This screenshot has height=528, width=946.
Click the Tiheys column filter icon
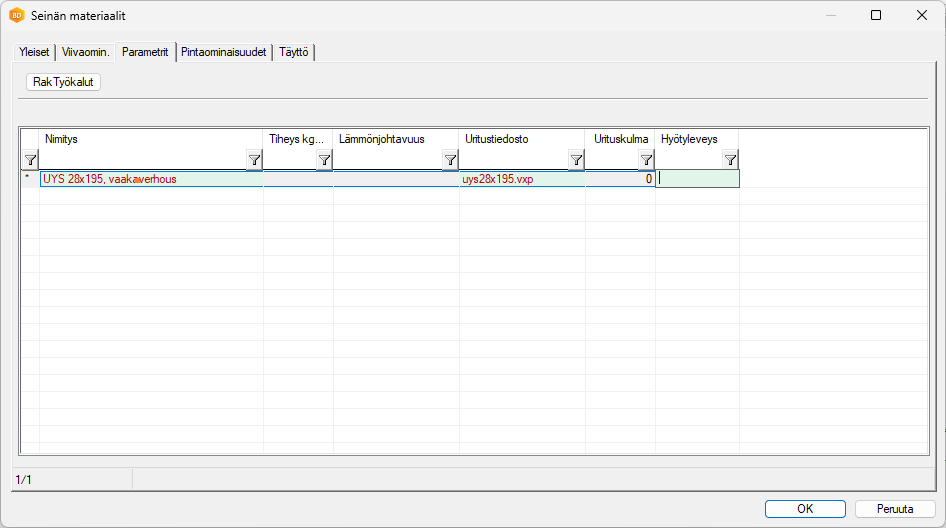(324, 160)
